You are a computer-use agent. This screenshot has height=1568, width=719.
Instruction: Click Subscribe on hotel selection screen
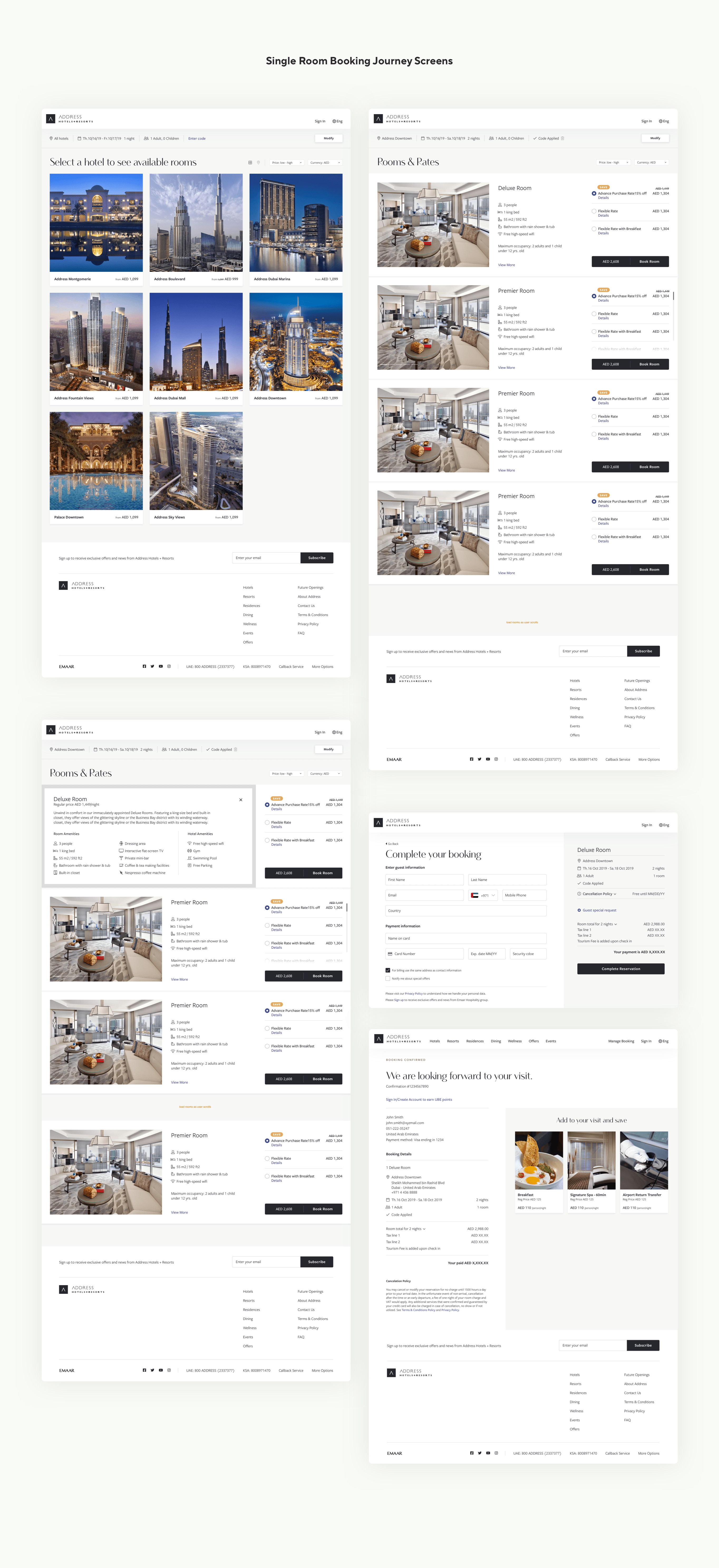pos(317,558)
